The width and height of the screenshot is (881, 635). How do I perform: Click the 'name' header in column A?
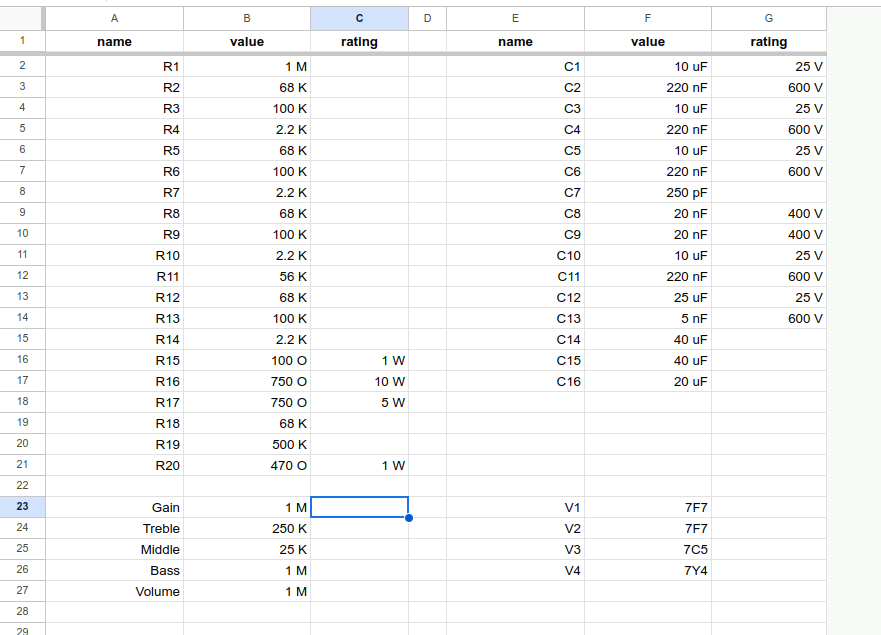click(x=114, y=42)
